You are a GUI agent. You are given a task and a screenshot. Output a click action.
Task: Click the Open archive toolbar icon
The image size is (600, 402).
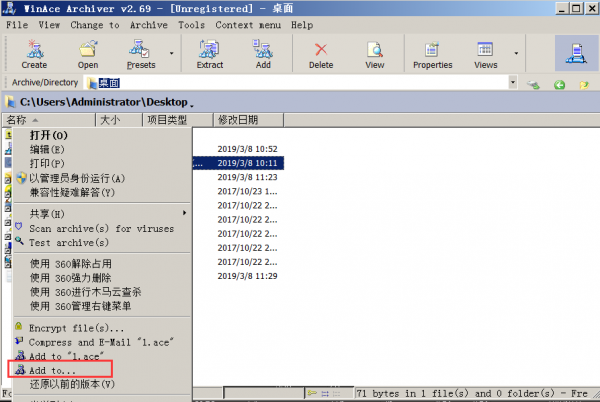(x=88, y=52)
